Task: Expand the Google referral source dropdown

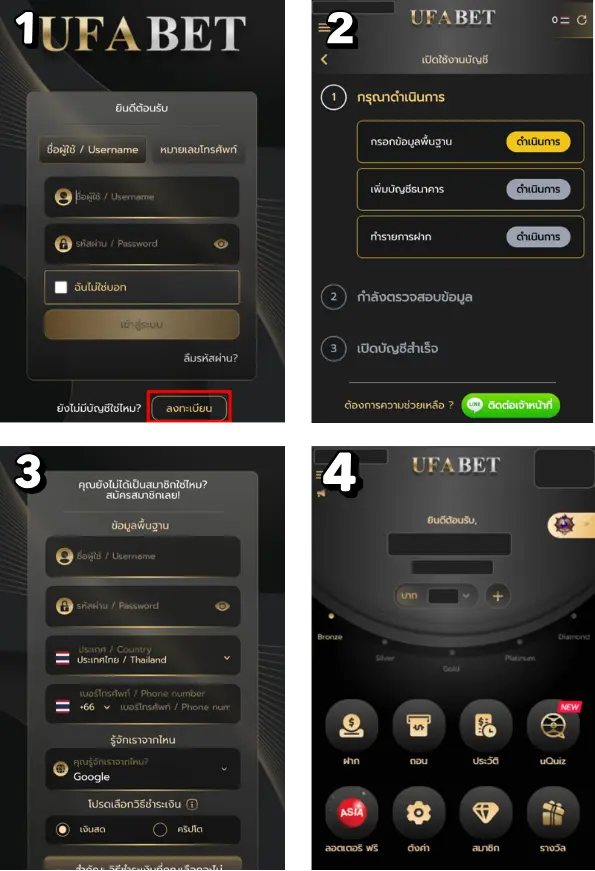Action: (143, 769)
